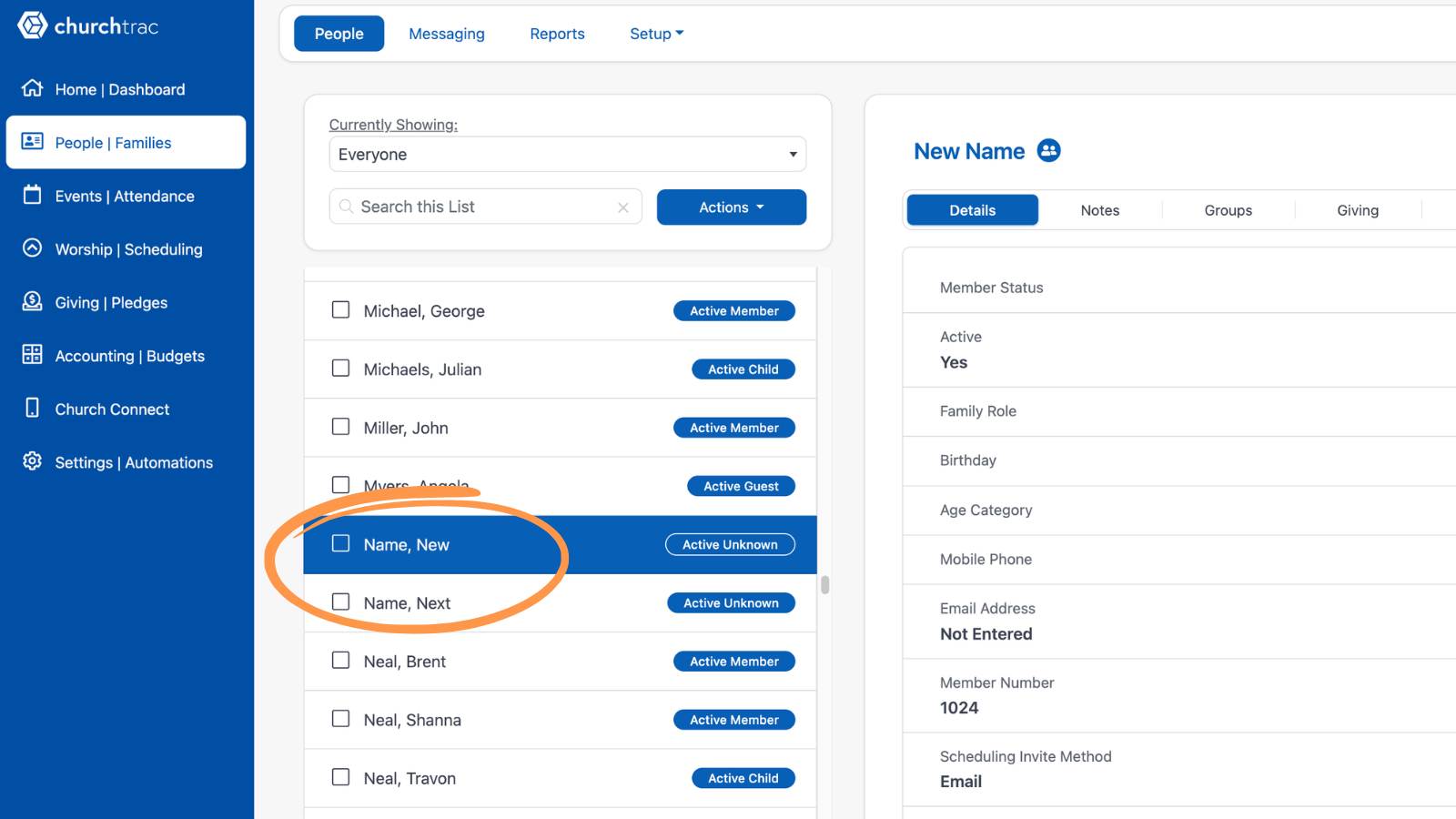Clear the search field with the X icon
This screenshot has height=819, width=1456.
point(623,207)
